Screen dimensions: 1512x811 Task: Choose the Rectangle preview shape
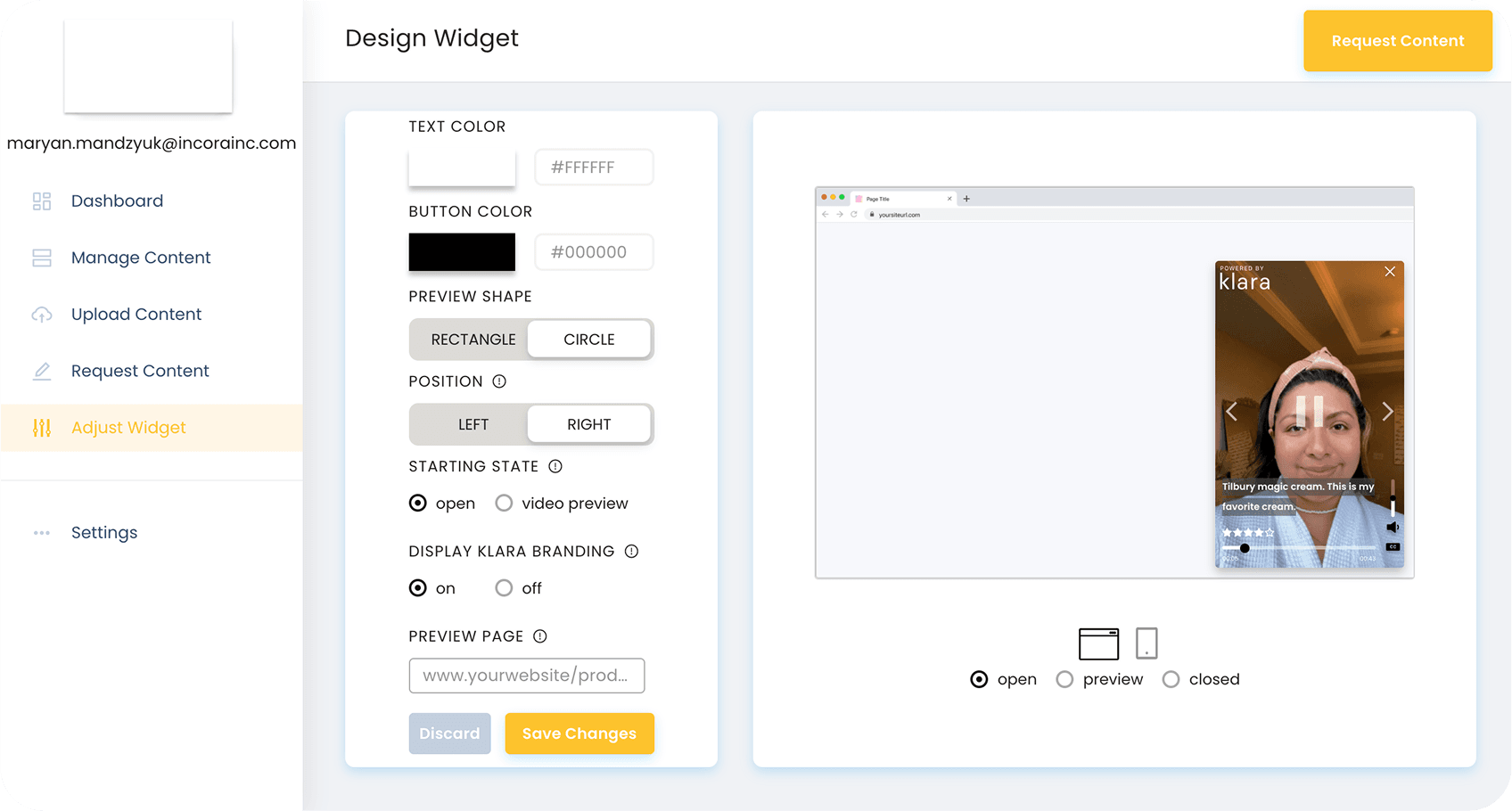coord(472,340)
